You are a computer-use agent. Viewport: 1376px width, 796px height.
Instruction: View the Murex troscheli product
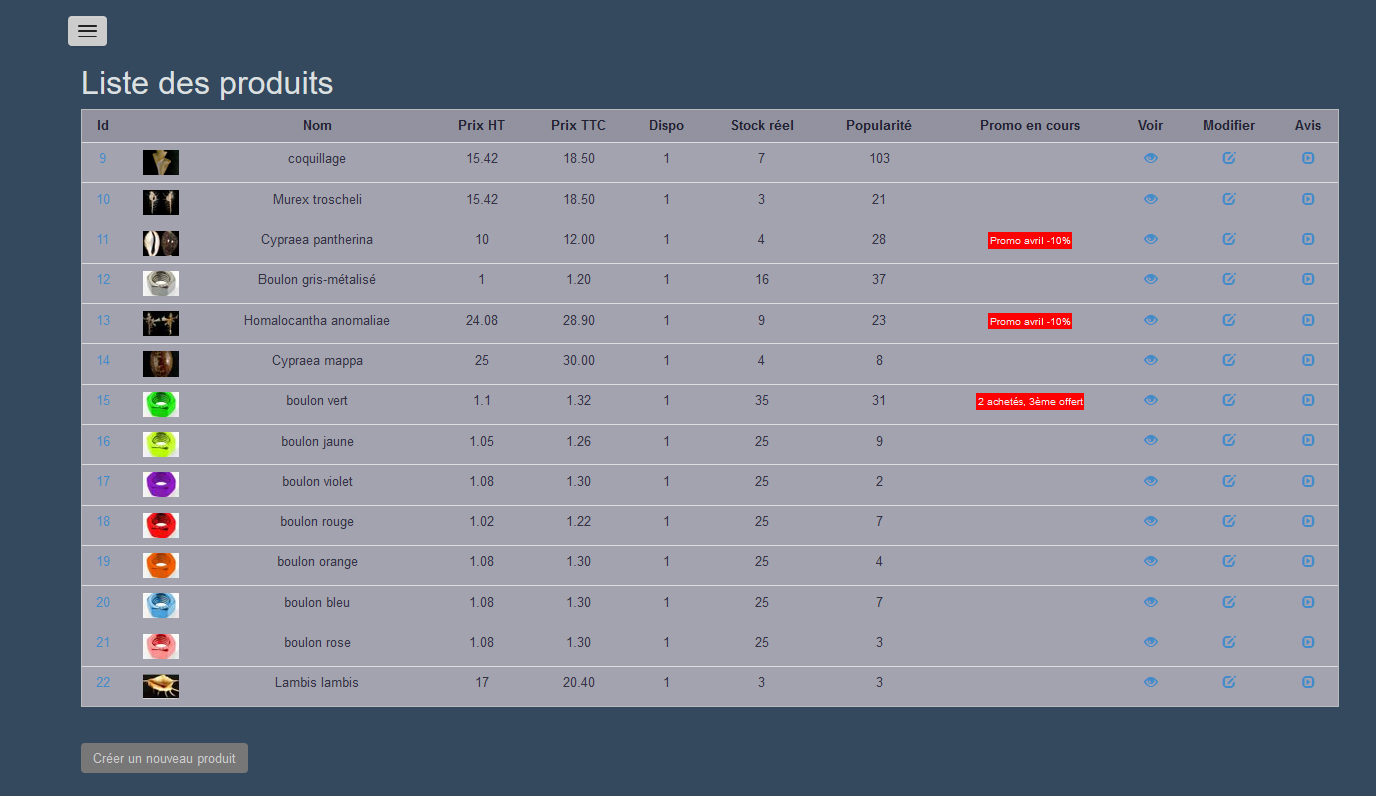(x=1151, y=199)
